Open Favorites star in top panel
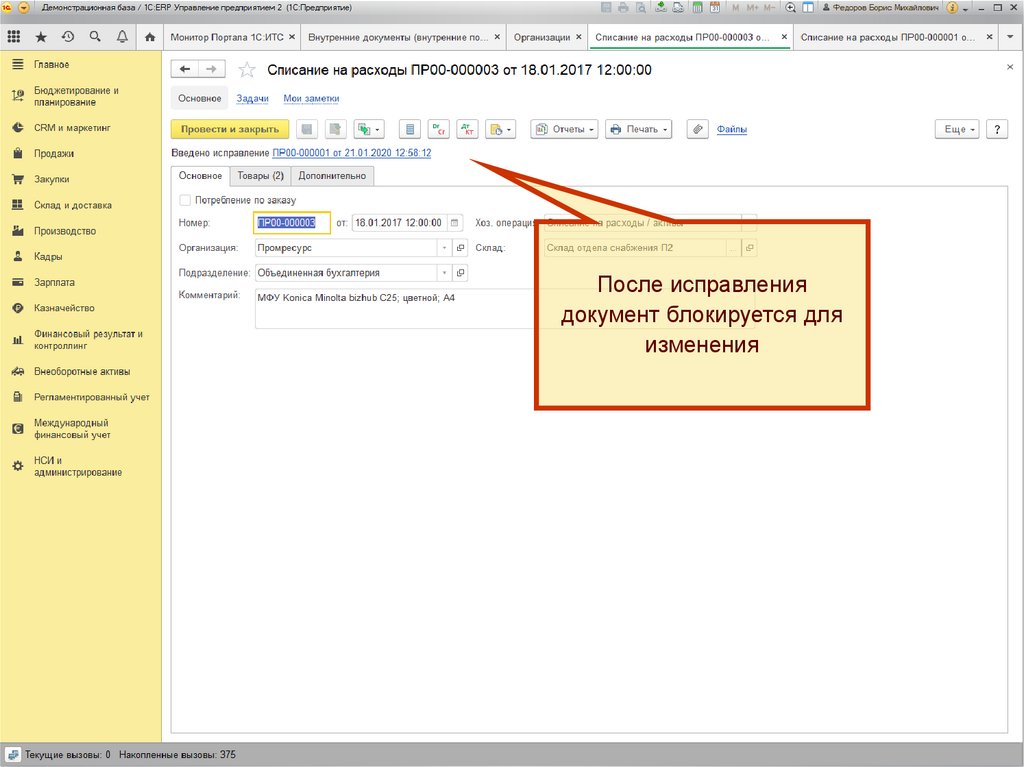 41,37
